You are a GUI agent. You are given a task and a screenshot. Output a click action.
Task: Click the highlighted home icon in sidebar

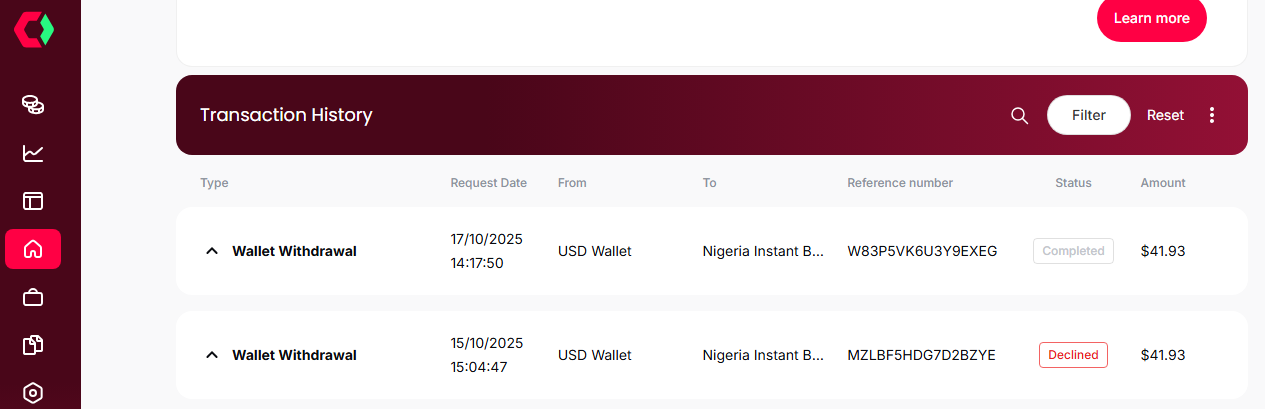coord(33,249)
